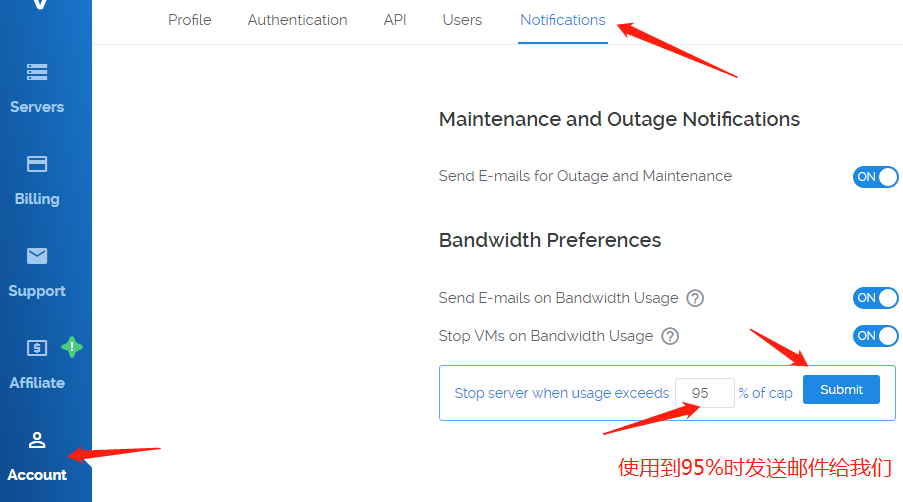Image resolution: width=903 pixels, height=502 pixels.
Task: Click the green alert badge near Affiliate
Action: 72,347
